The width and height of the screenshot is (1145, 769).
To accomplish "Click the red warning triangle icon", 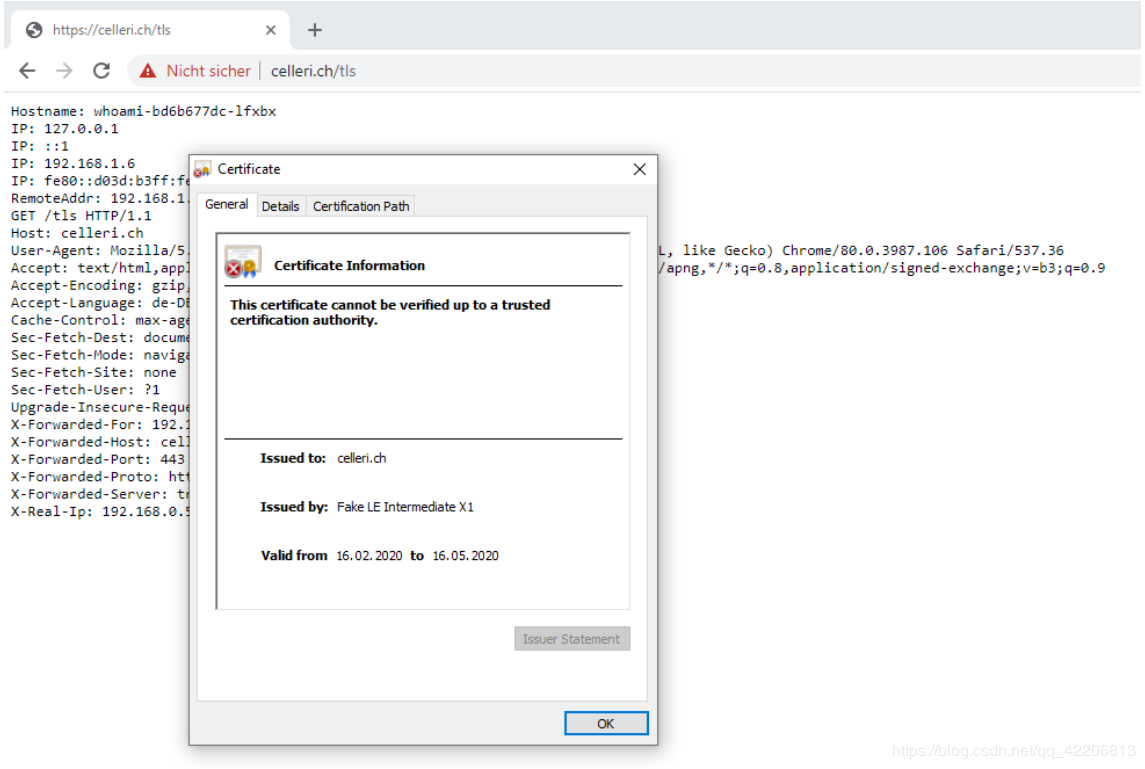I will [x=148, y=71].
